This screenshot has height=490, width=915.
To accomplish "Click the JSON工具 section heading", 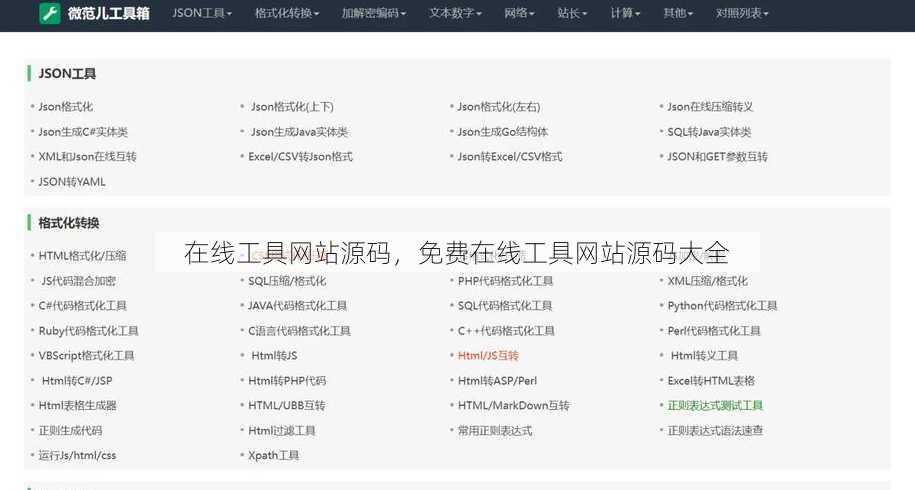I will (67, 74).
